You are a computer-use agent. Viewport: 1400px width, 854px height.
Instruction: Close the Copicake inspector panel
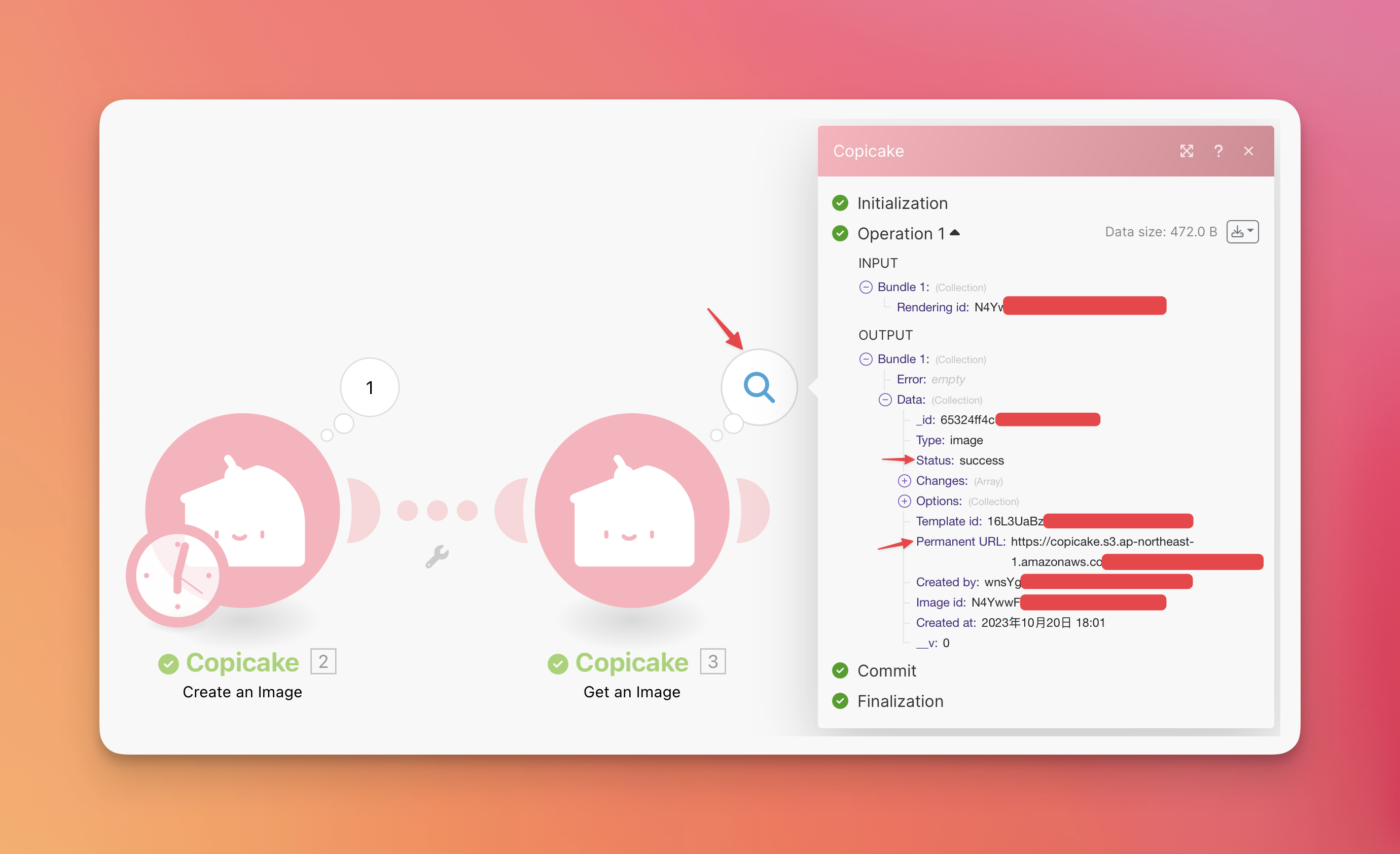(x=1248, y=151)
